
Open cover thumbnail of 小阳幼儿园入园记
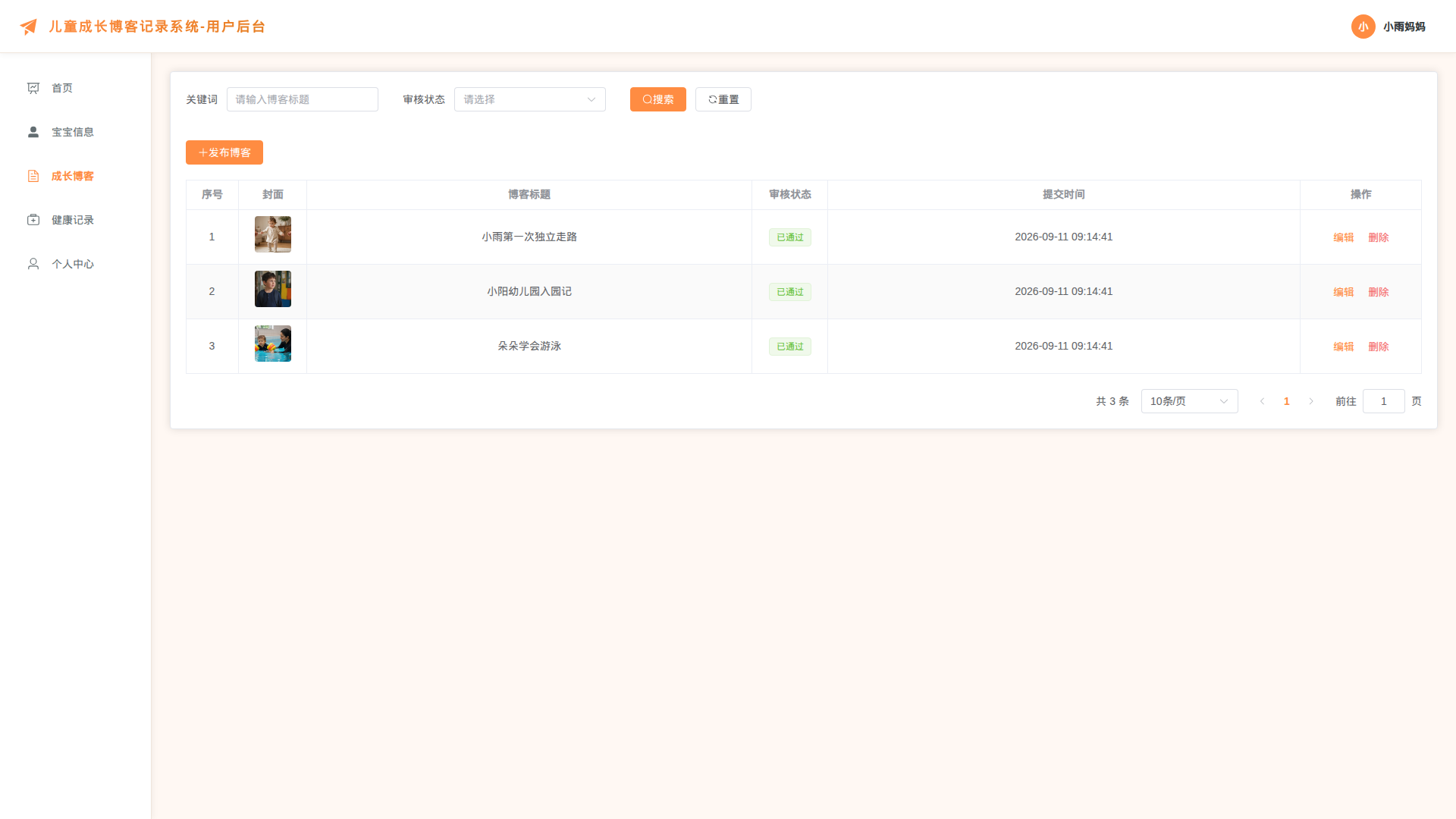(x=272, y=289)
